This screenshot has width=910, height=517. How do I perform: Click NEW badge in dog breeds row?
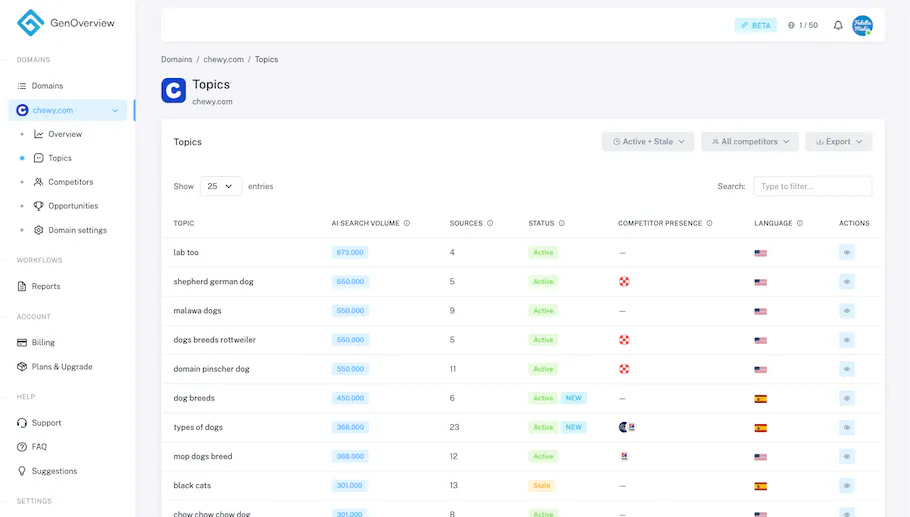click(x=573, y=398)
